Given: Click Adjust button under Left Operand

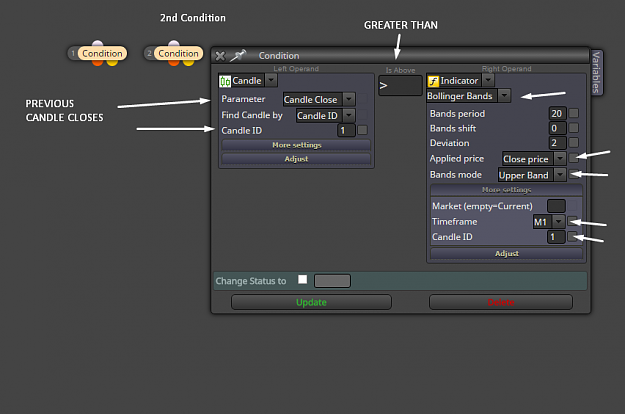Looking at the screenshot, I should click(296, 159).
